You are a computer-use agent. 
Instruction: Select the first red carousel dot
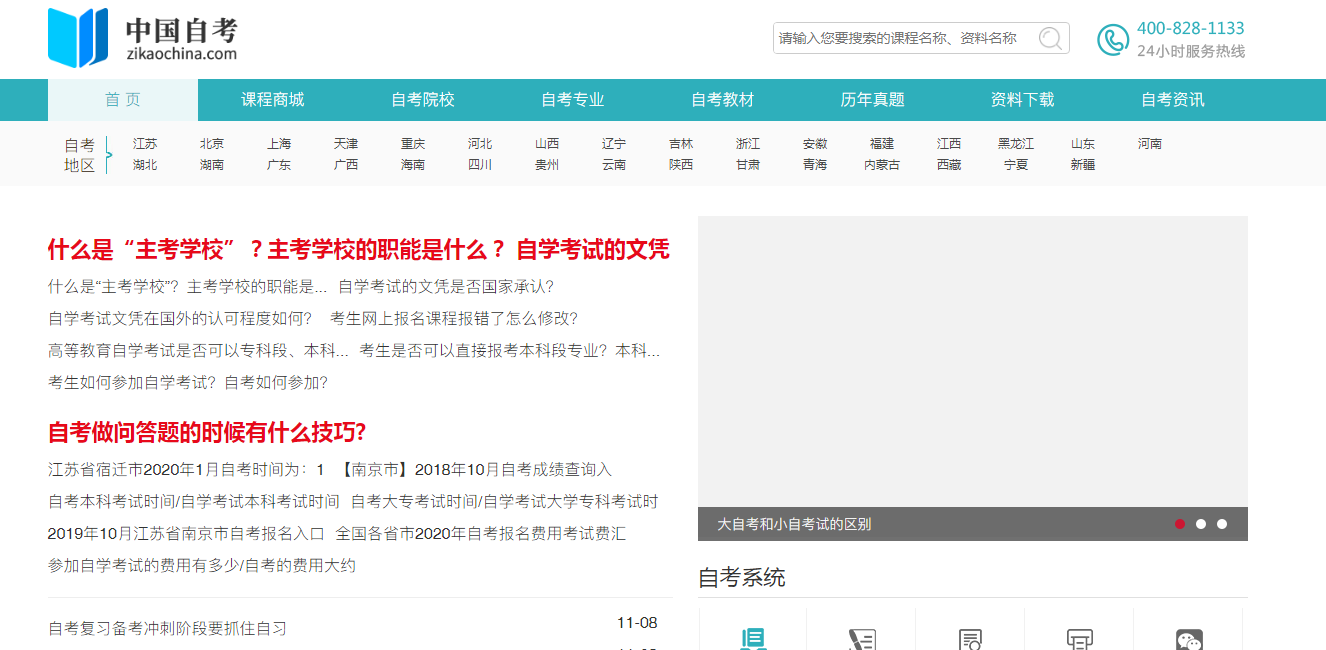[1180, 524]
